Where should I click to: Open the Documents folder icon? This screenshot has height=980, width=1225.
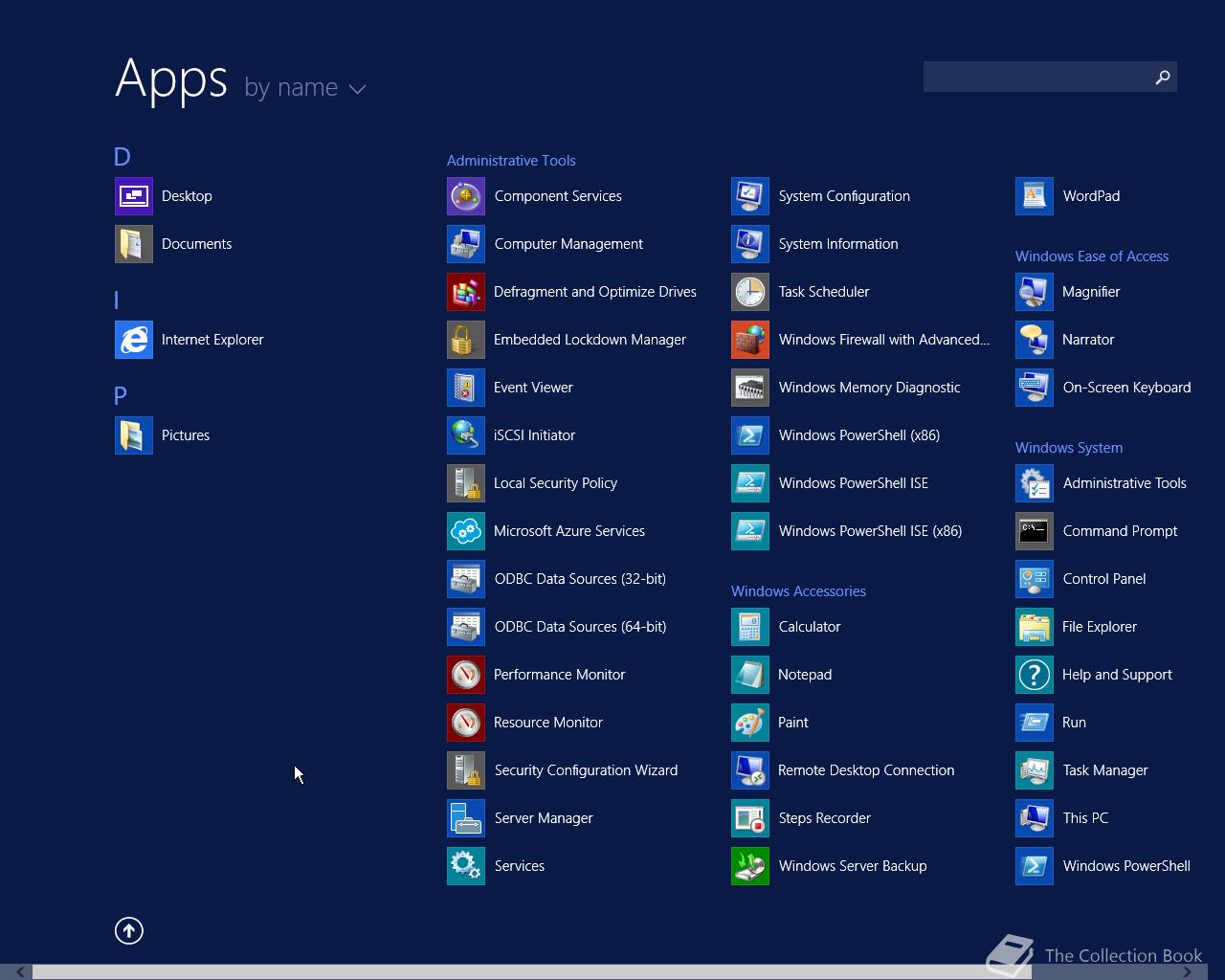134,244
